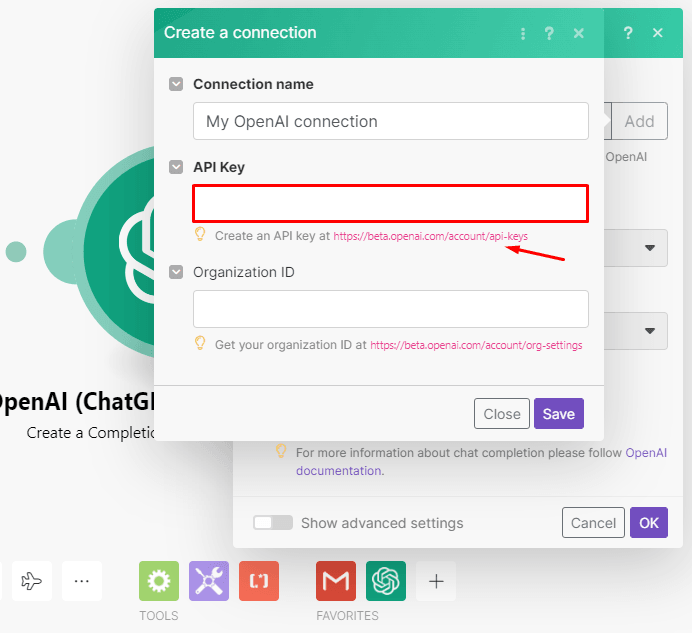Open the green Tools gear icon
The height and width of the screenshot is (633, 692).
[159, 581]
